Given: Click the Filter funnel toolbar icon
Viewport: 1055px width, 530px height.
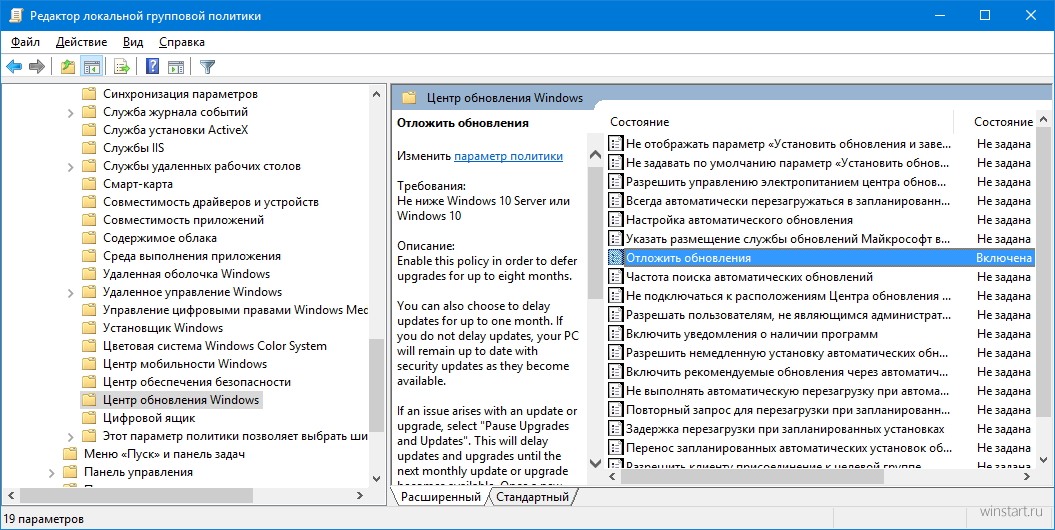Looking at the screenshot, I should point(208,67).
